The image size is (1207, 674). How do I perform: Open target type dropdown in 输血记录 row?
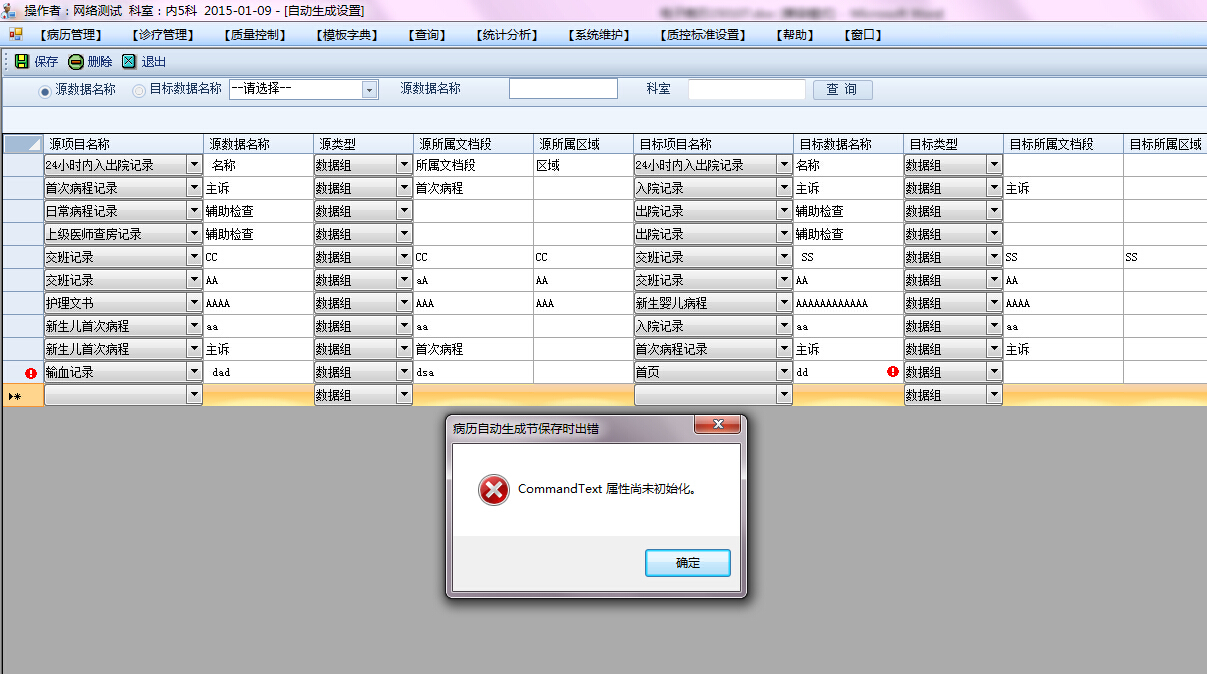994,372
